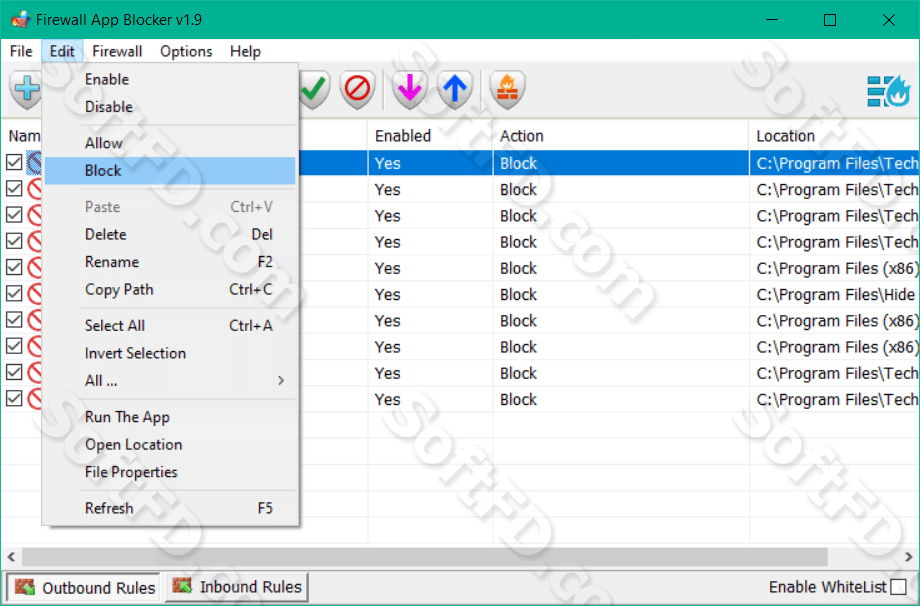Click Block cell in the Program Files\Hide row
920x606 pixels.
pyautogui.click(x=621, y=294)
